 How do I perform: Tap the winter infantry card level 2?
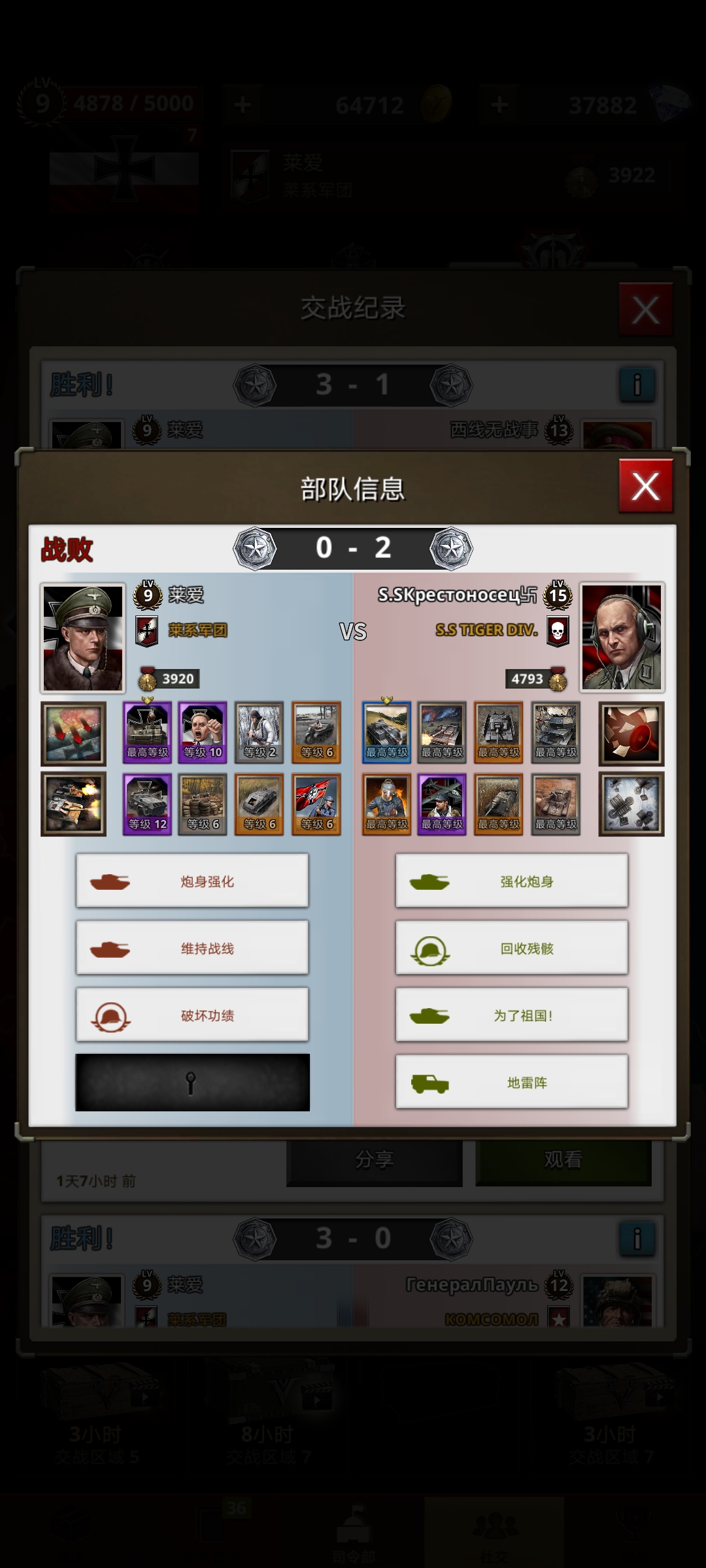coord(260,732)
